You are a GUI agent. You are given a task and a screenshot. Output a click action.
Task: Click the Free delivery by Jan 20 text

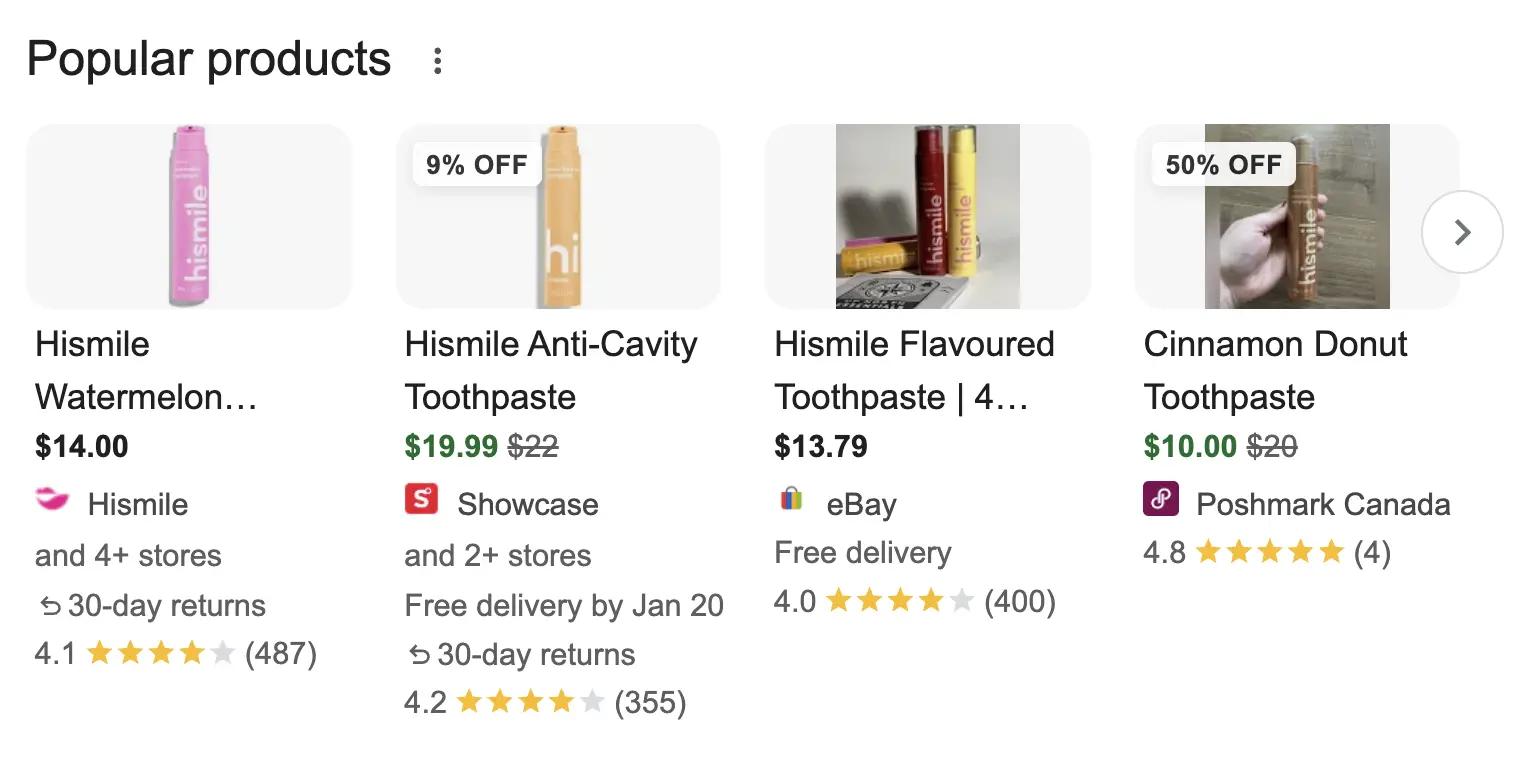(x=563, y=605)
